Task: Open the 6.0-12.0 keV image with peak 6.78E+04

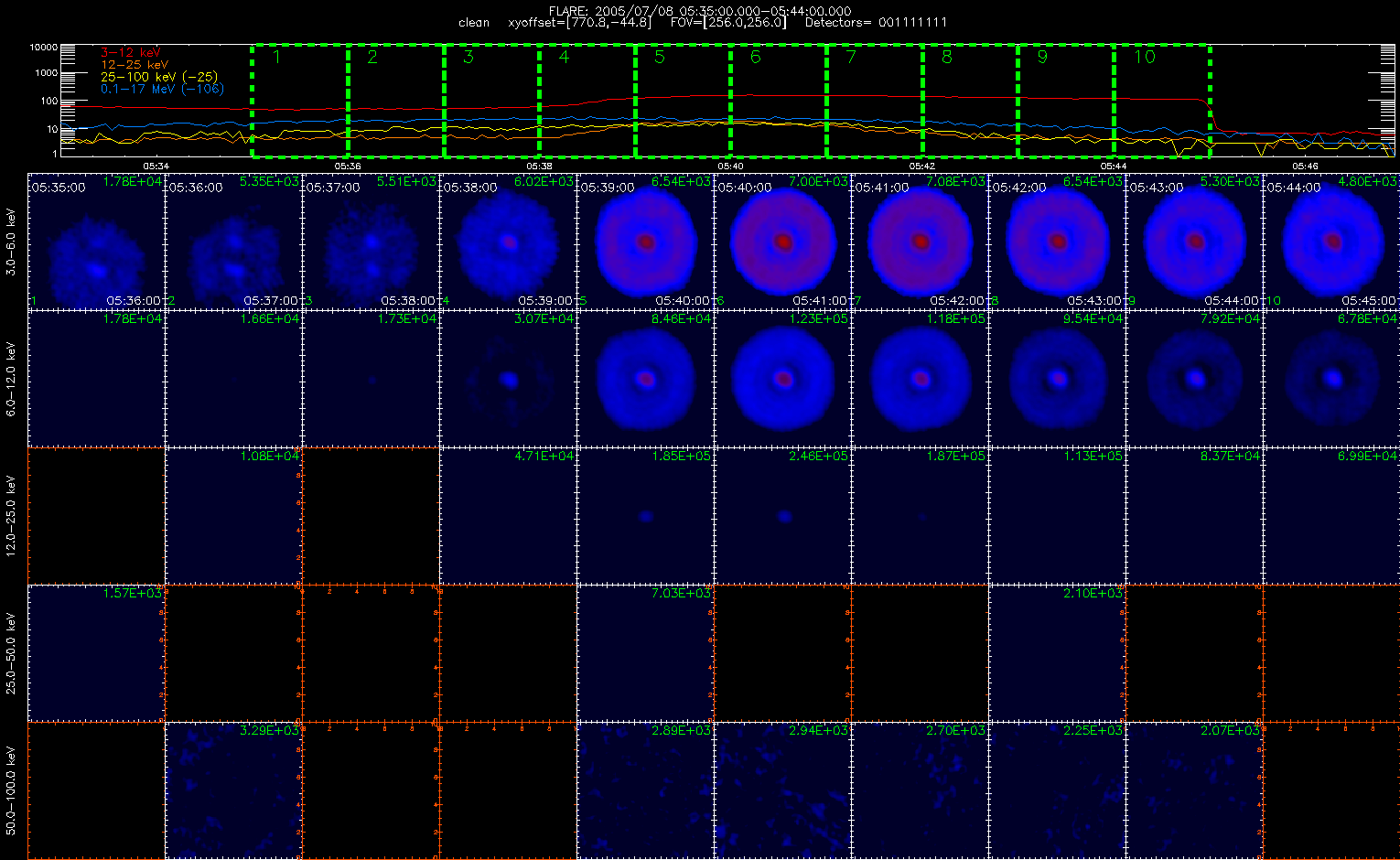Action: 1332,379
